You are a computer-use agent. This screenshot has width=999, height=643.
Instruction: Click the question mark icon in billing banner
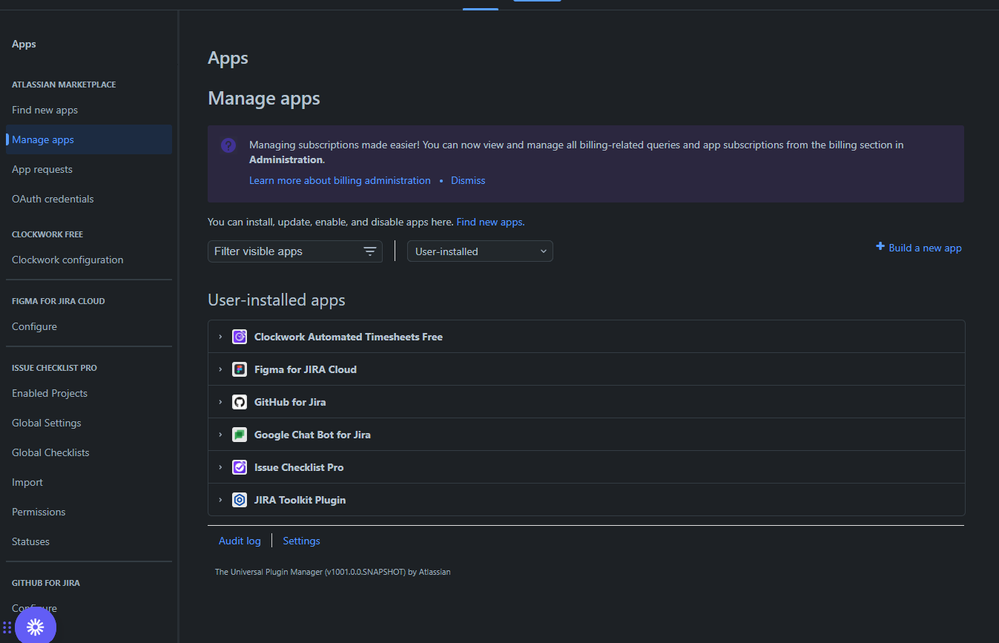tap(228, 145)
